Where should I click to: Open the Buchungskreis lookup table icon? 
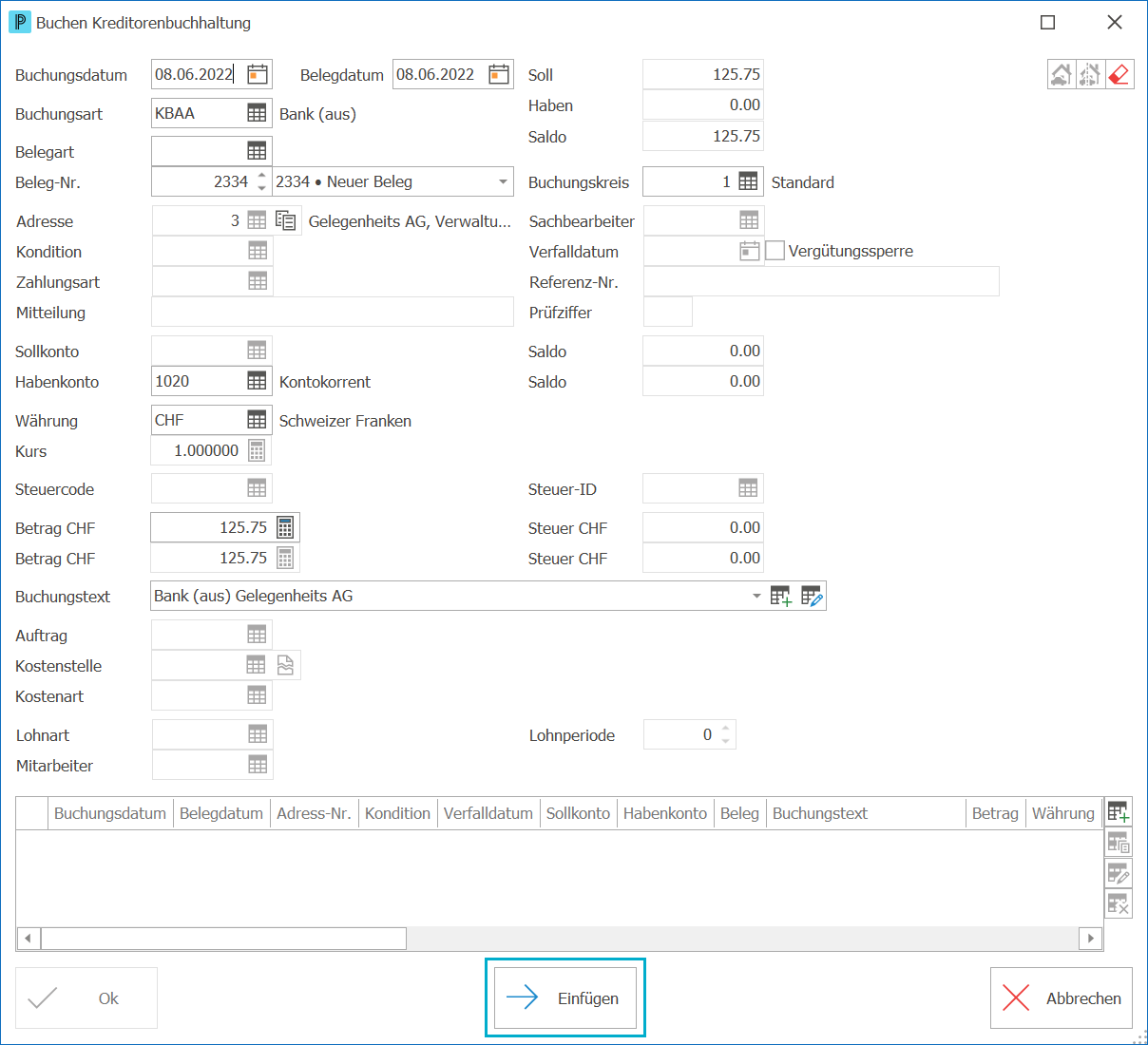pyautogui.click(x=749, y=181)
